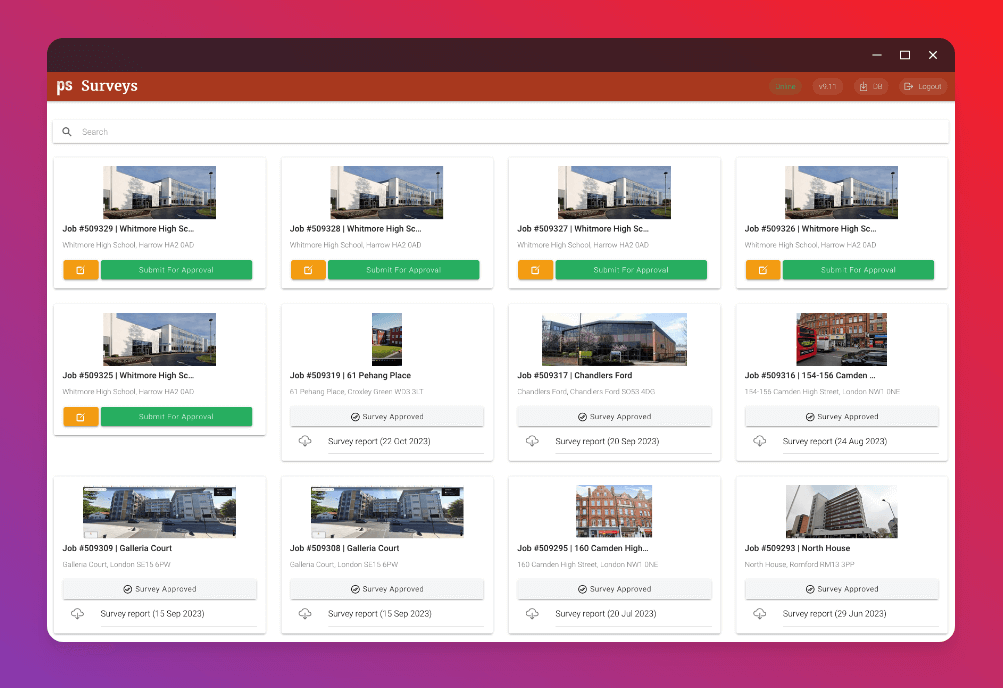Click the 160 Camden High thumbnail
1003x688 pixels.
coord(614,512)
